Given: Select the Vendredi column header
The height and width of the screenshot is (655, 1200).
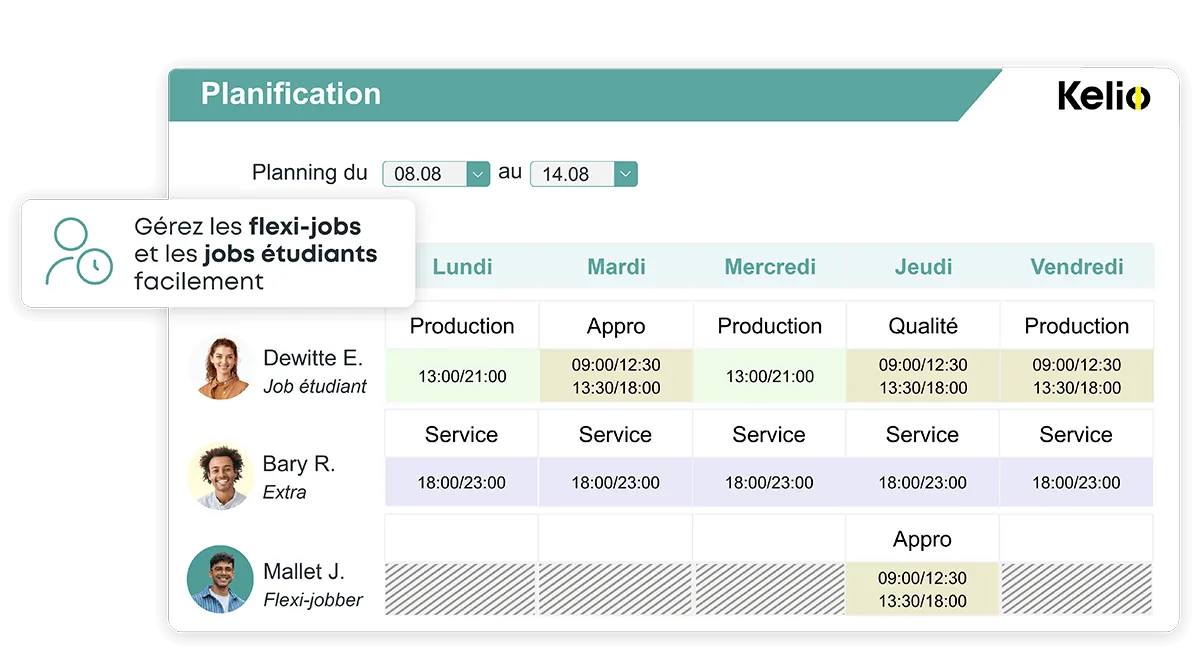Looking at the screenshot, I should (x=1077, y=267).
